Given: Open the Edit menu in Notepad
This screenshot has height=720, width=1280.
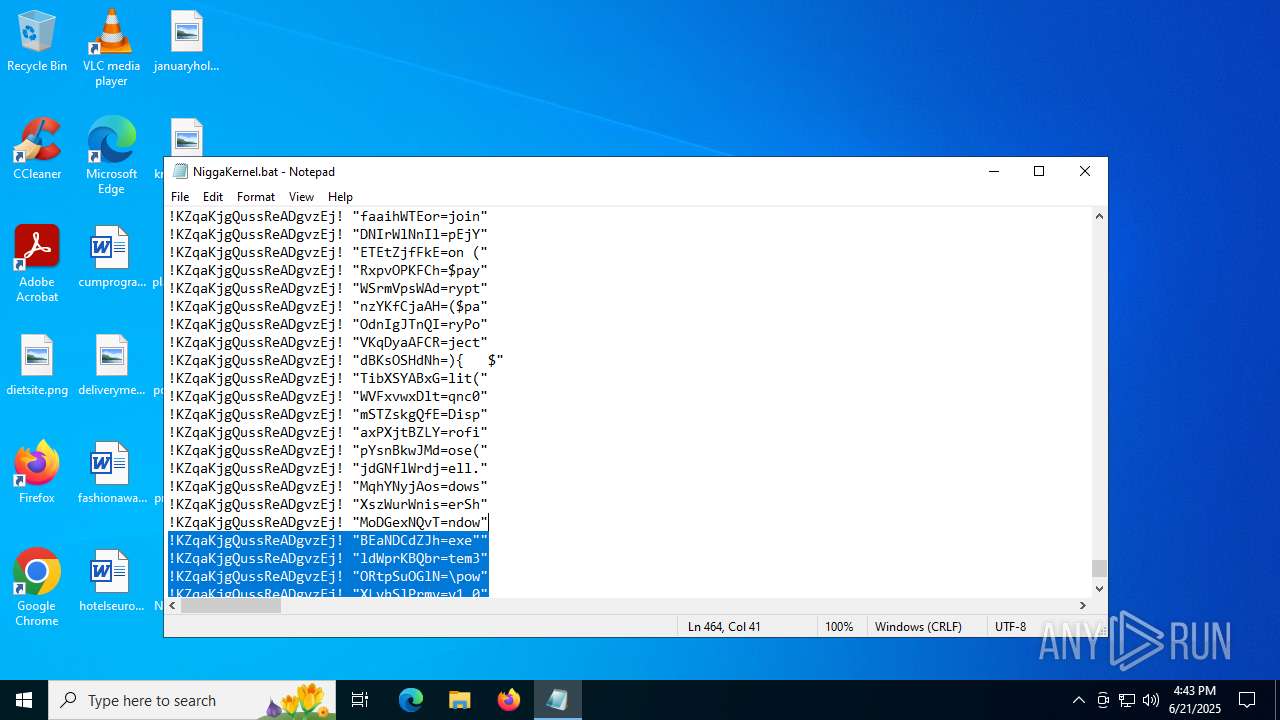Looking at the screenshot, I should (x=213, y=197).
